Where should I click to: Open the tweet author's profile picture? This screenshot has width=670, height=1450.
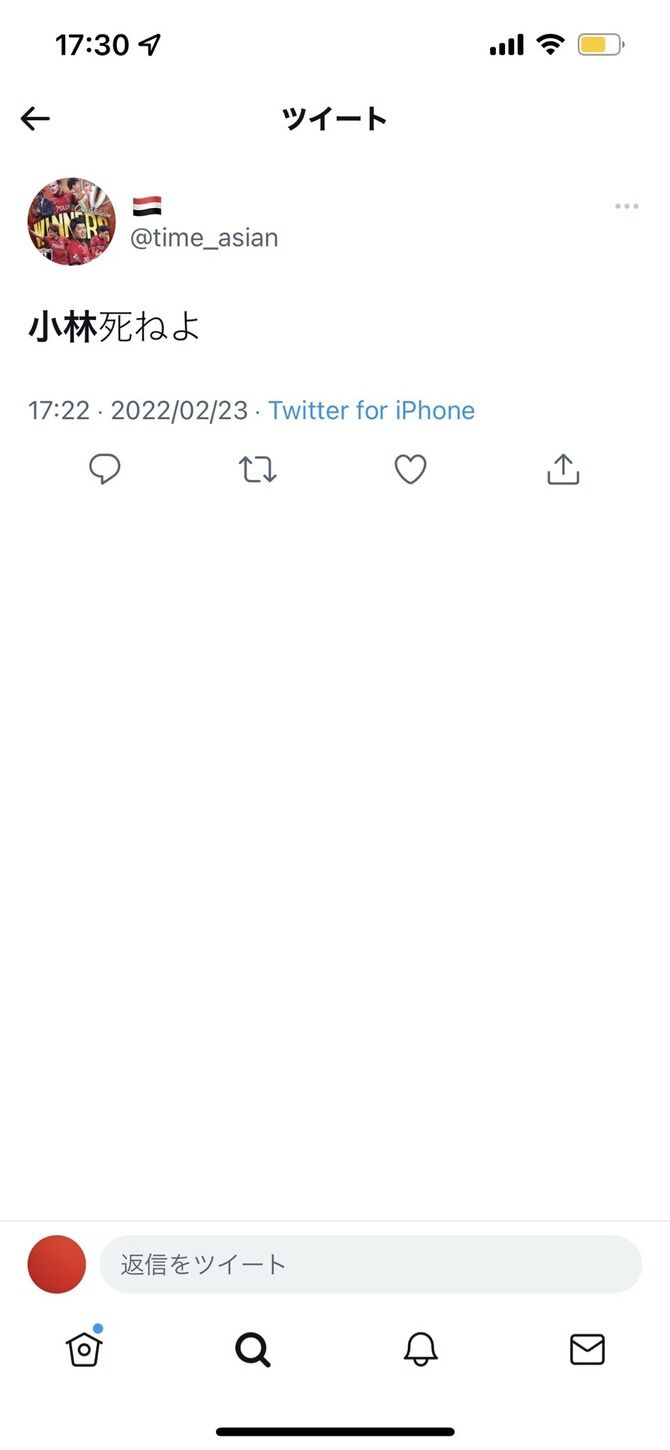(x=71, y=222)
